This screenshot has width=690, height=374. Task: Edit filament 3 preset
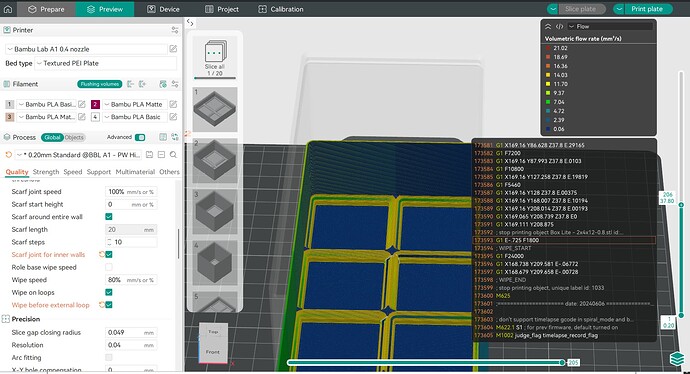[82, 117]
